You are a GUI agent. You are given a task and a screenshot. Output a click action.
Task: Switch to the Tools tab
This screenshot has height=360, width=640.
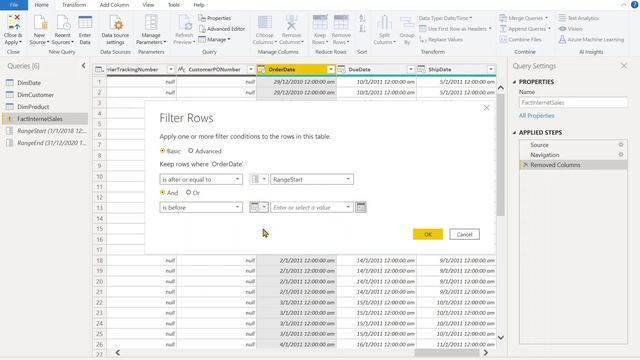pos(174,5)
